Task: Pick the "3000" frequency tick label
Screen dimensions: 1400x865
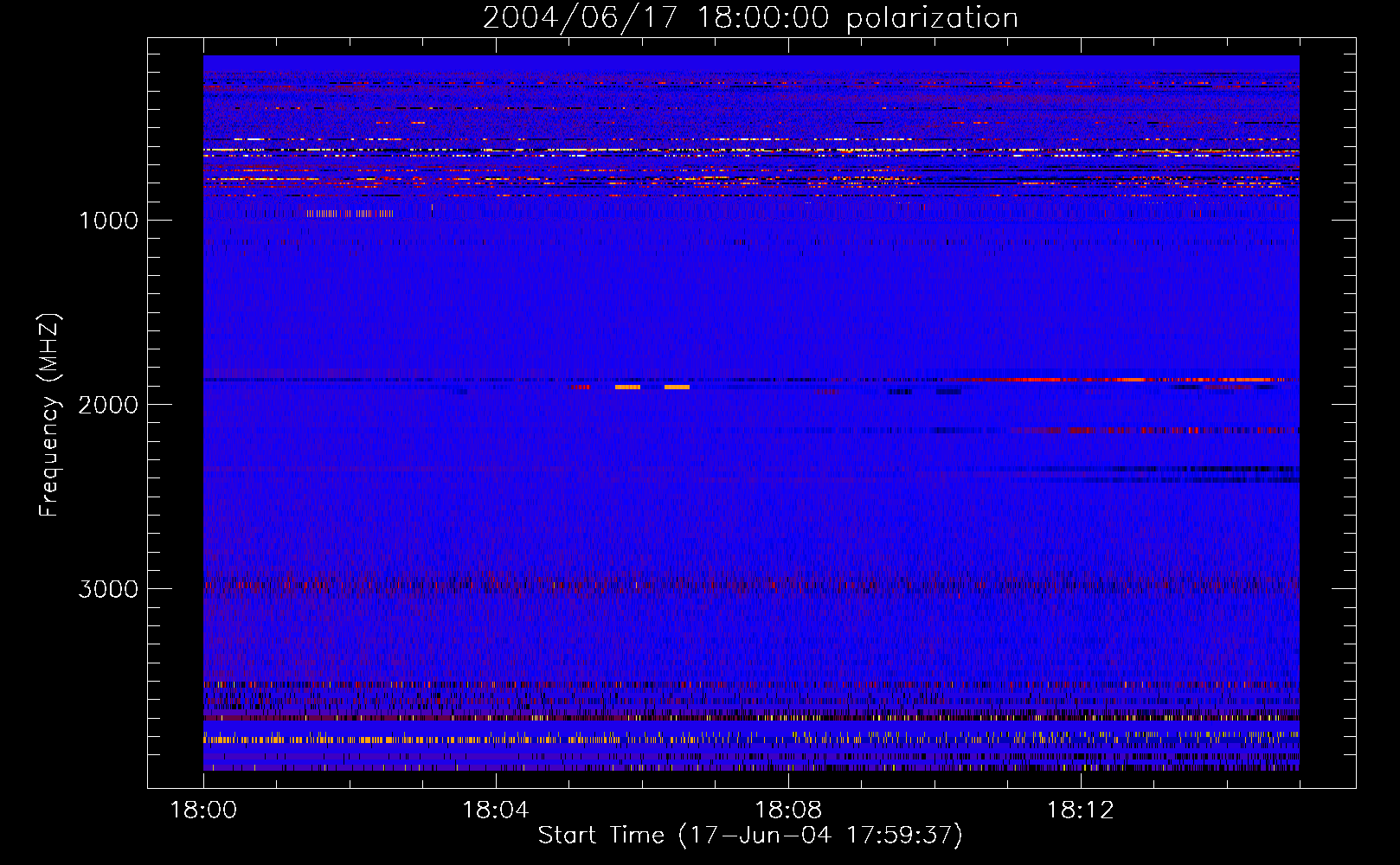Action: coord(108,589)
